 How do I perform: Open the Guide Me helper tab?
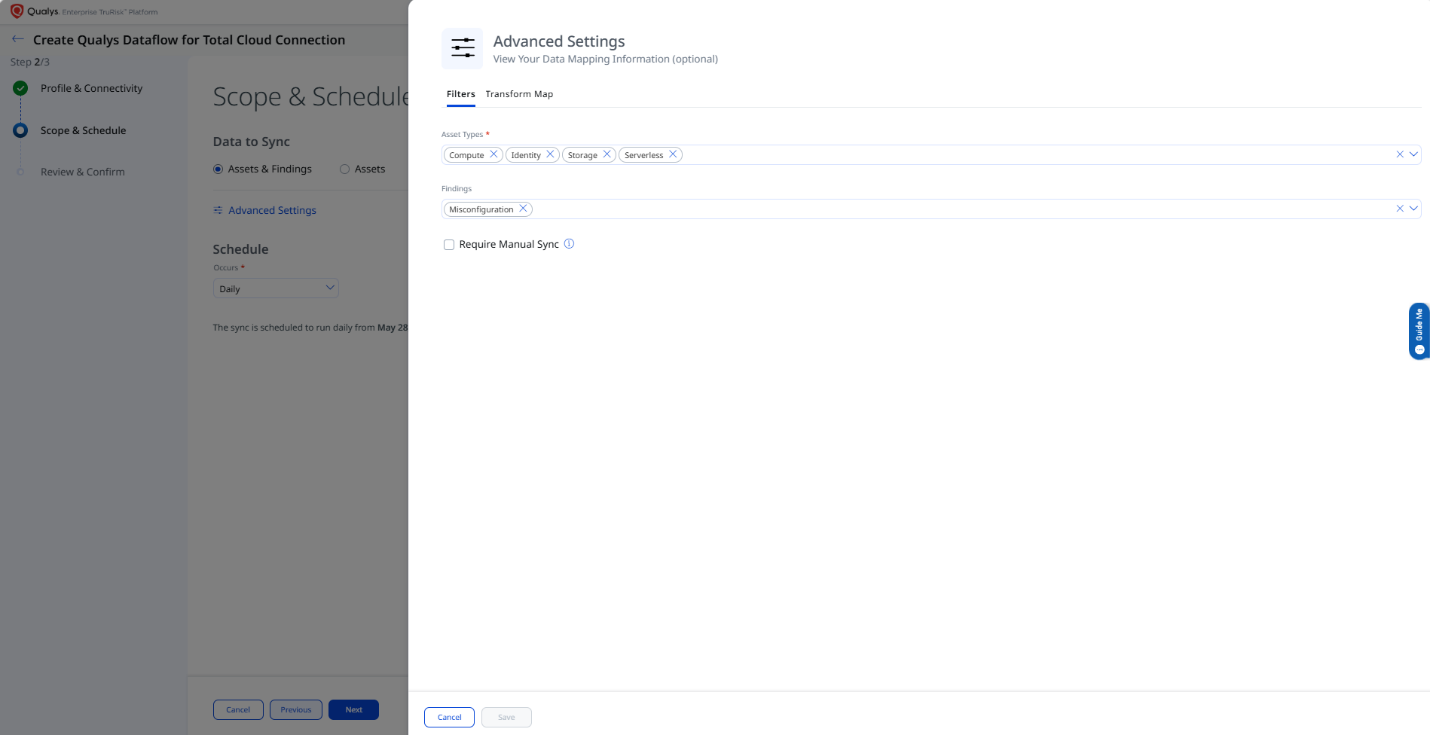tap(1419, 331)
